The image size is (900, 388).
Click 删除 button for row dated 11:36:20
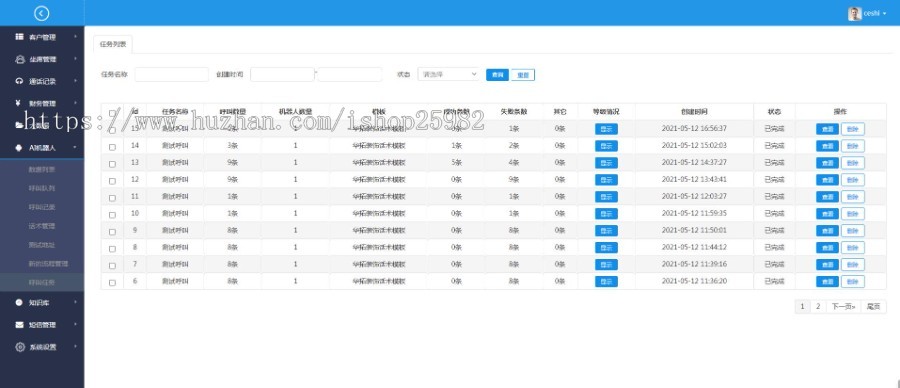click(x=853, y=282)
